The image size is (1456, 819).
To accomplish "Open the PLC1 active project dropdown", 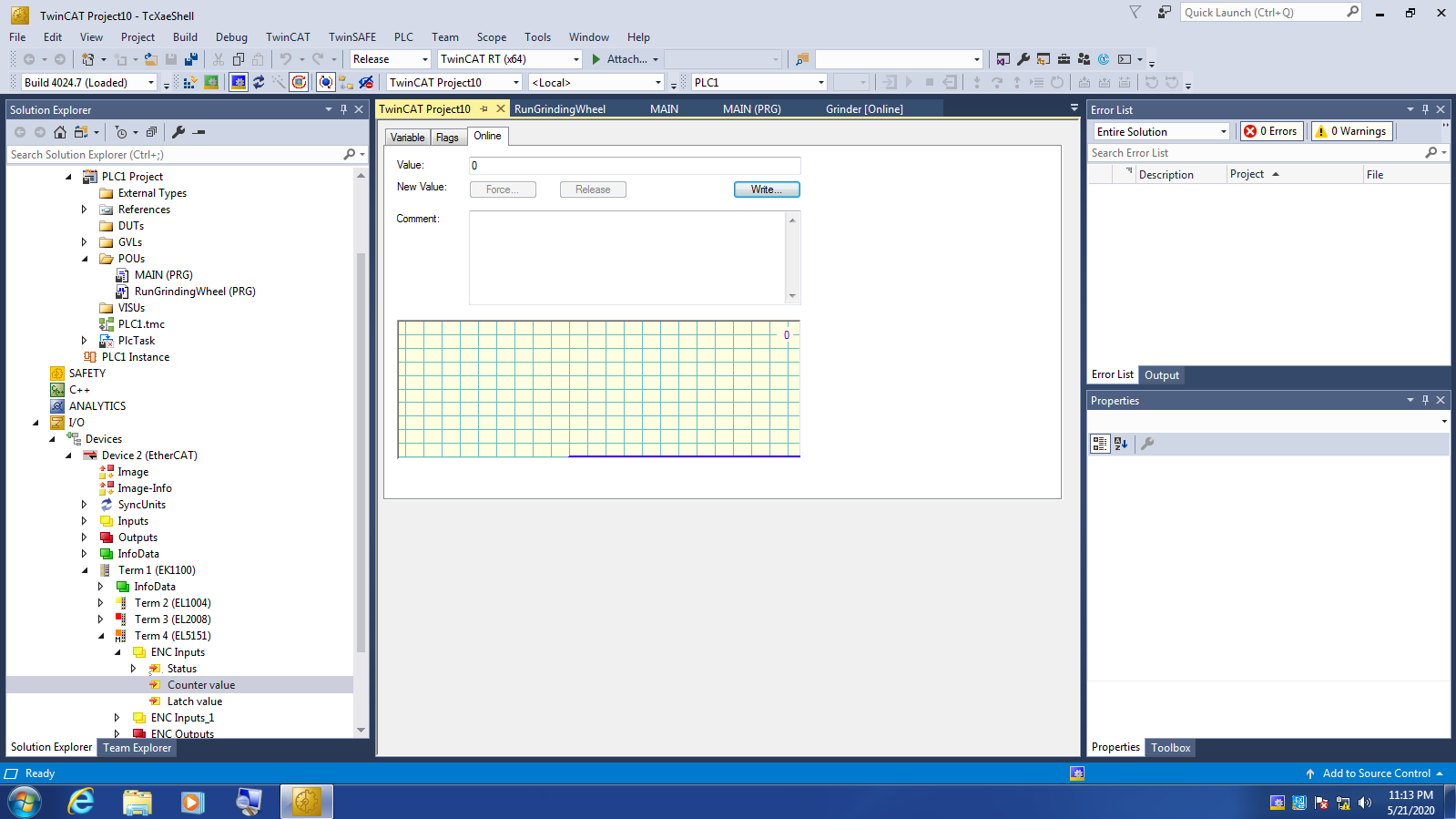I will point(821,82).
